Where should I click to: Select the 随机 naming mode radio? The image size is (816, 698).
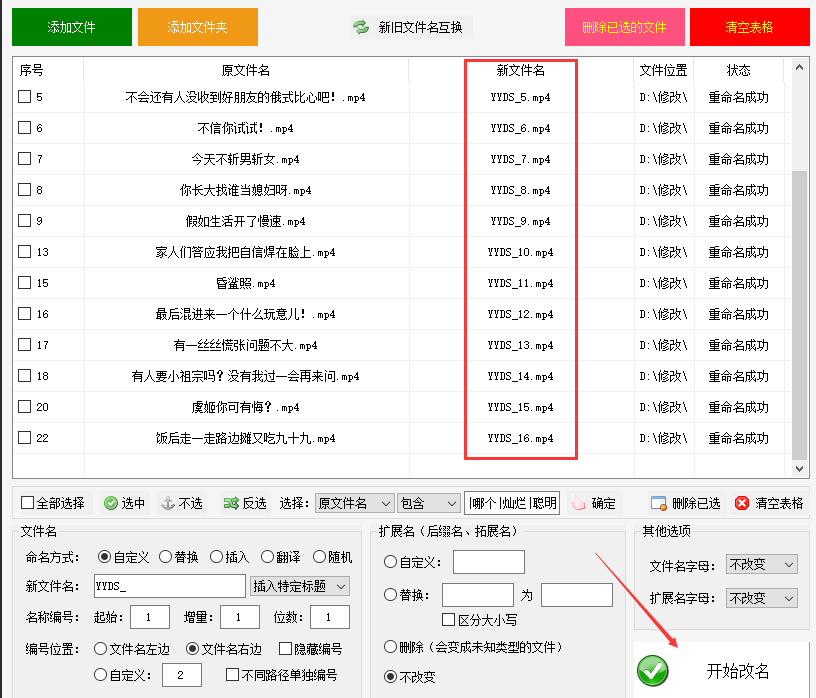[x=320, y=557]
